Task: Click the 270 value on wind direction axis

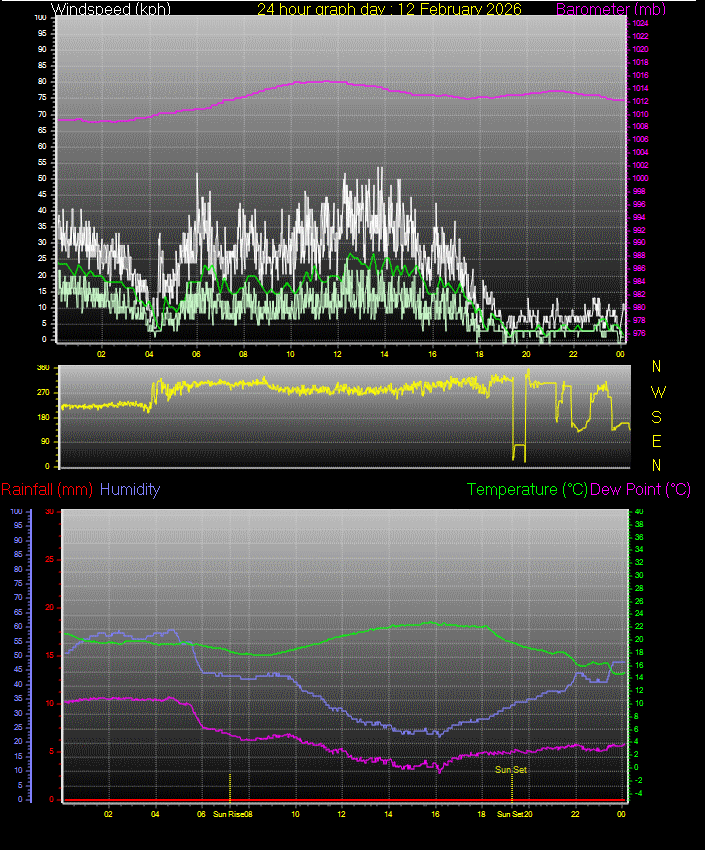Action: (43, 392)
